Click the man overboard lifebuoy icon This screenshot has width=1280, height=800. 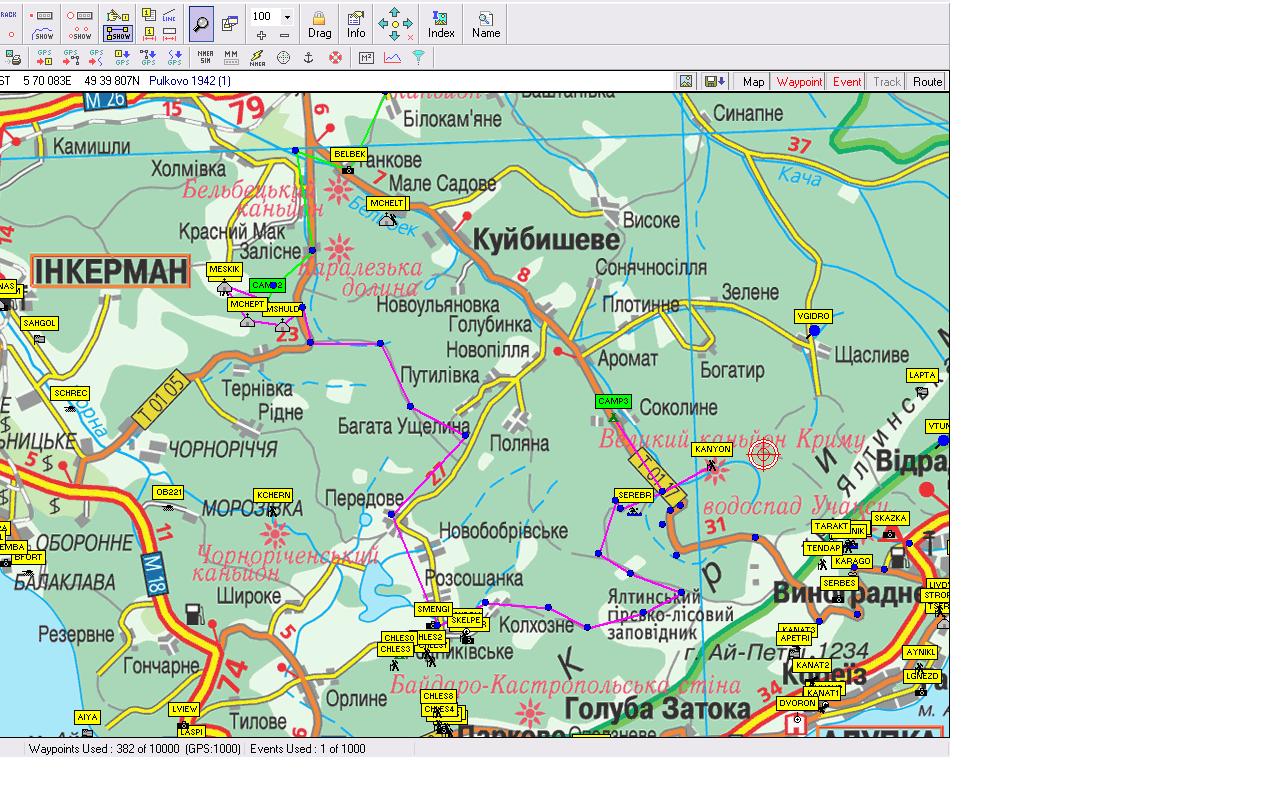(x=335, y=58)
